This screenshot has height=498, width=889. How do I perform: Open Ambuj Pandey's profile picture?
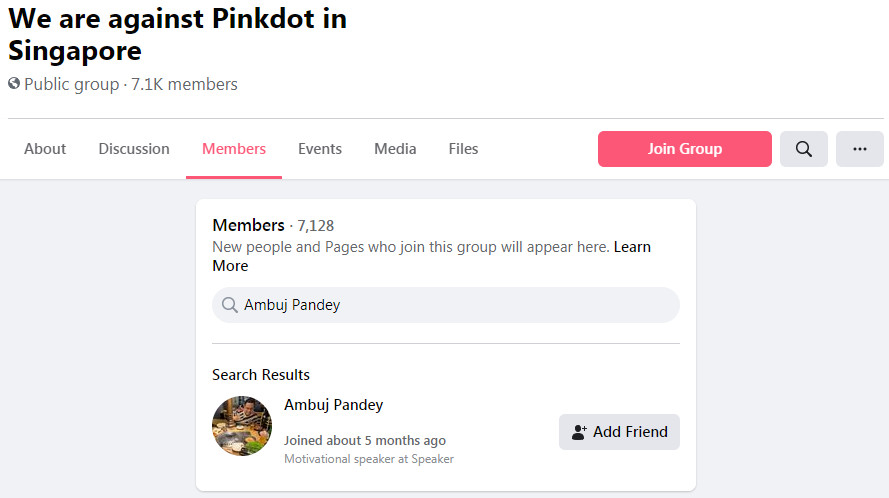242,426
